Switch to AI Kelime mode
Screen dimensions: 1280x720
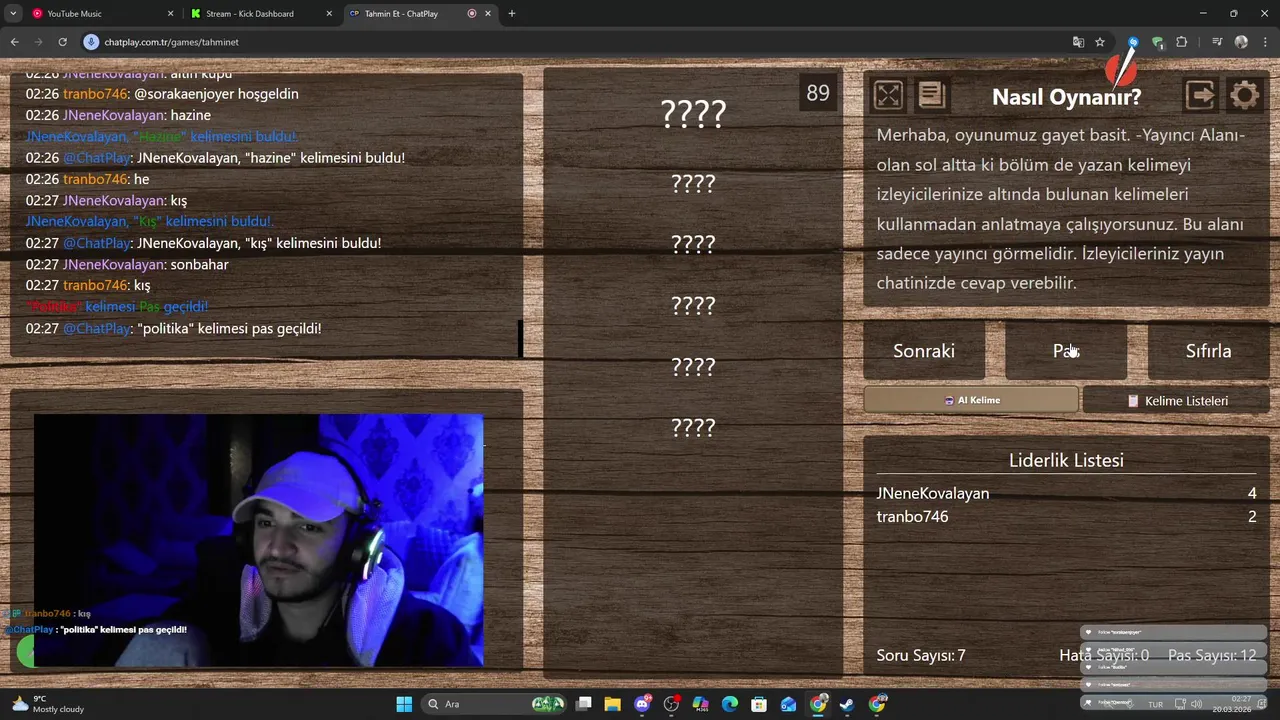(971, 400)
